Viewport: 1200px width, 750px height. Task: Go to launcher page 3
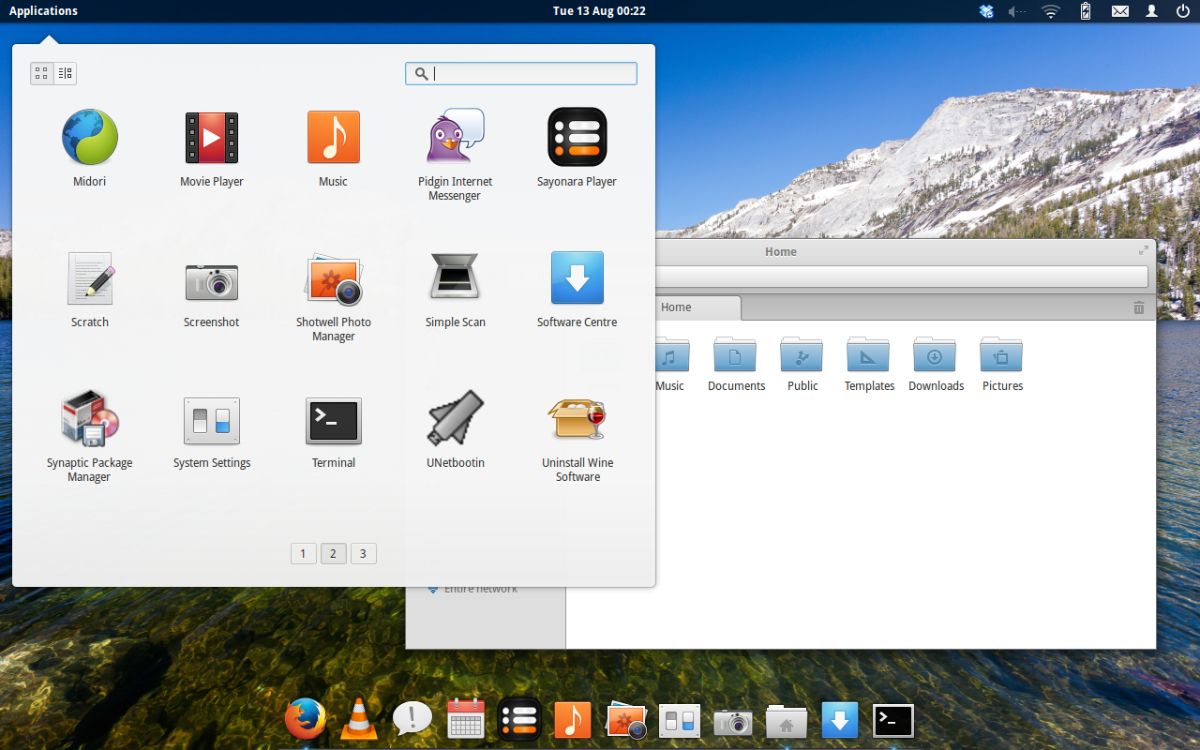[363, 553]
